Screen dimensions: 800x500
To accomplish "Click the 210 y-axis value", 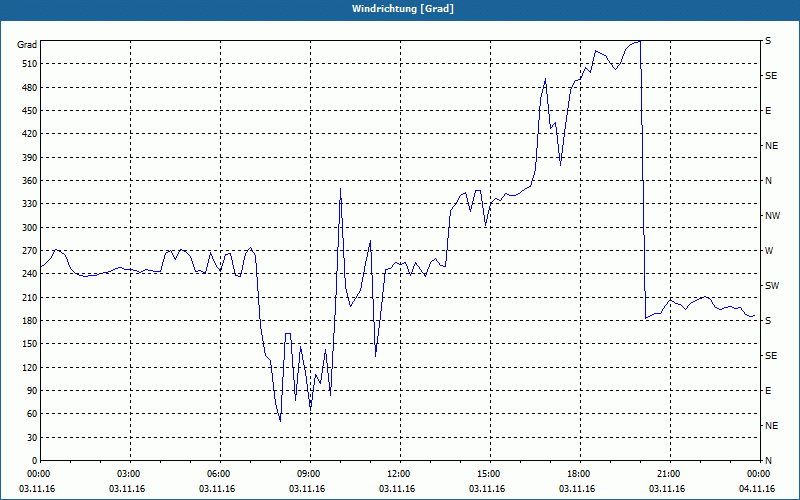I will pyautogui.click(x=30, y=297).
